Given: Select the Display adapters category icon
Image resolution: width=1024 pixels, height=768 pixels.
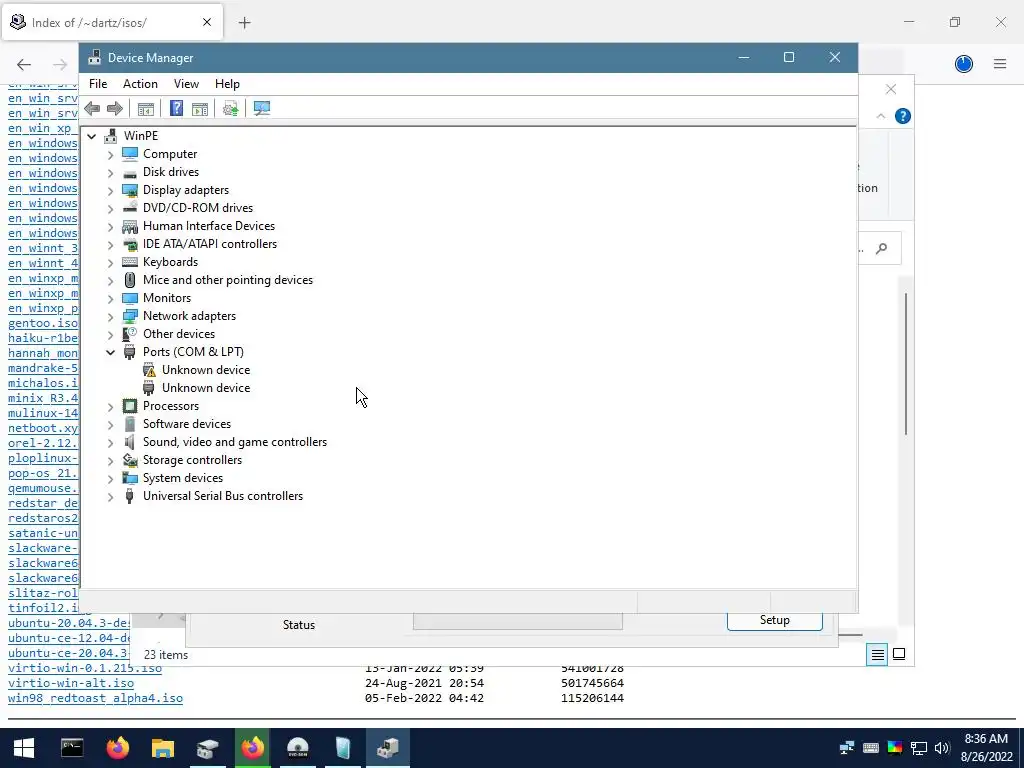Looking at the screenshot, I should click(x=130, y=190).
